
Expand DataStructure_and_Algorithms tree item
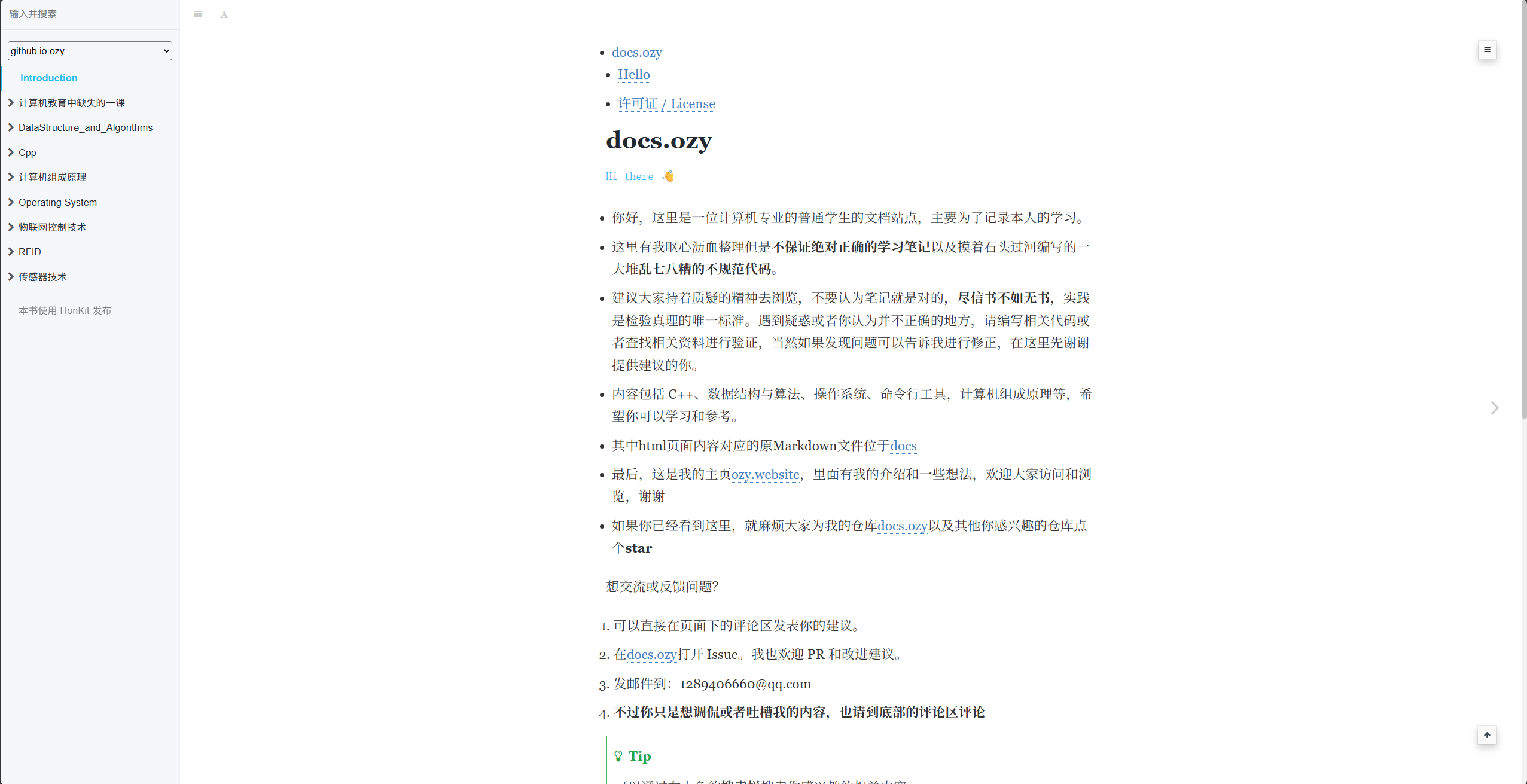85,127
